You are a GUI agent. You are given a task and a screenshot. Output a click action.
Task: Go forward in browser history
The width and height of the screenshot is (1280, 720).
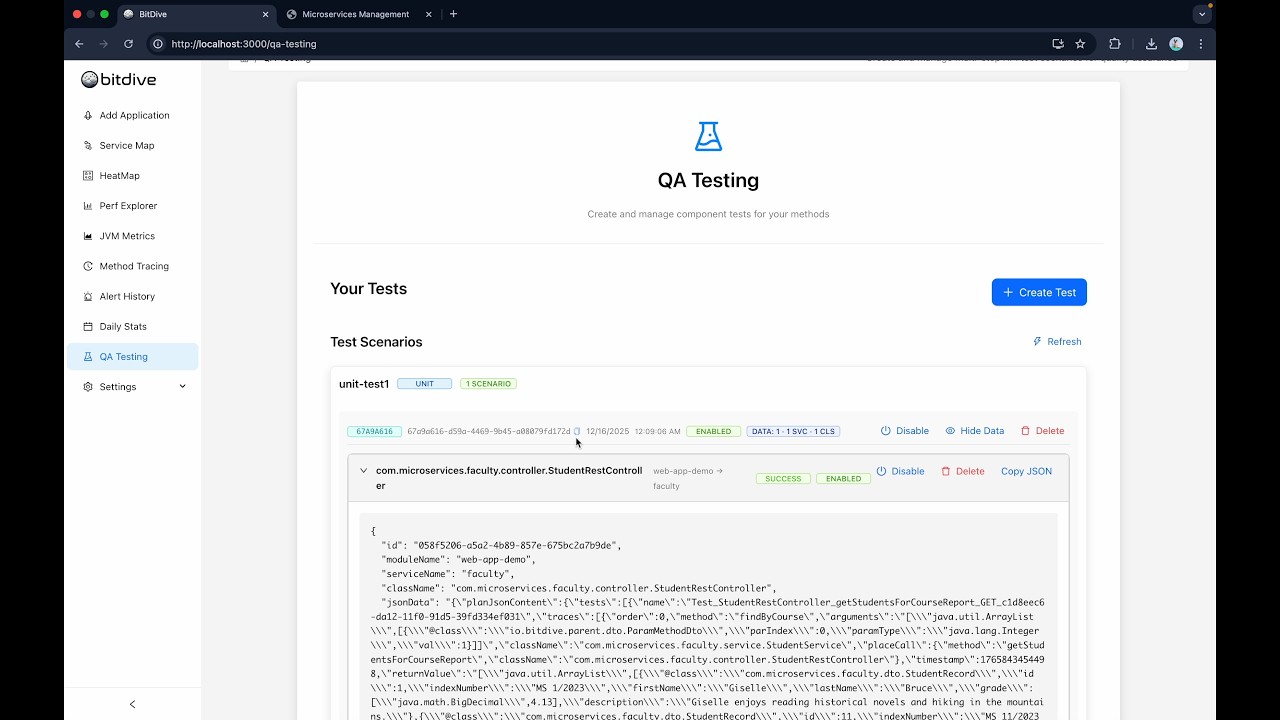pos(104,44)
